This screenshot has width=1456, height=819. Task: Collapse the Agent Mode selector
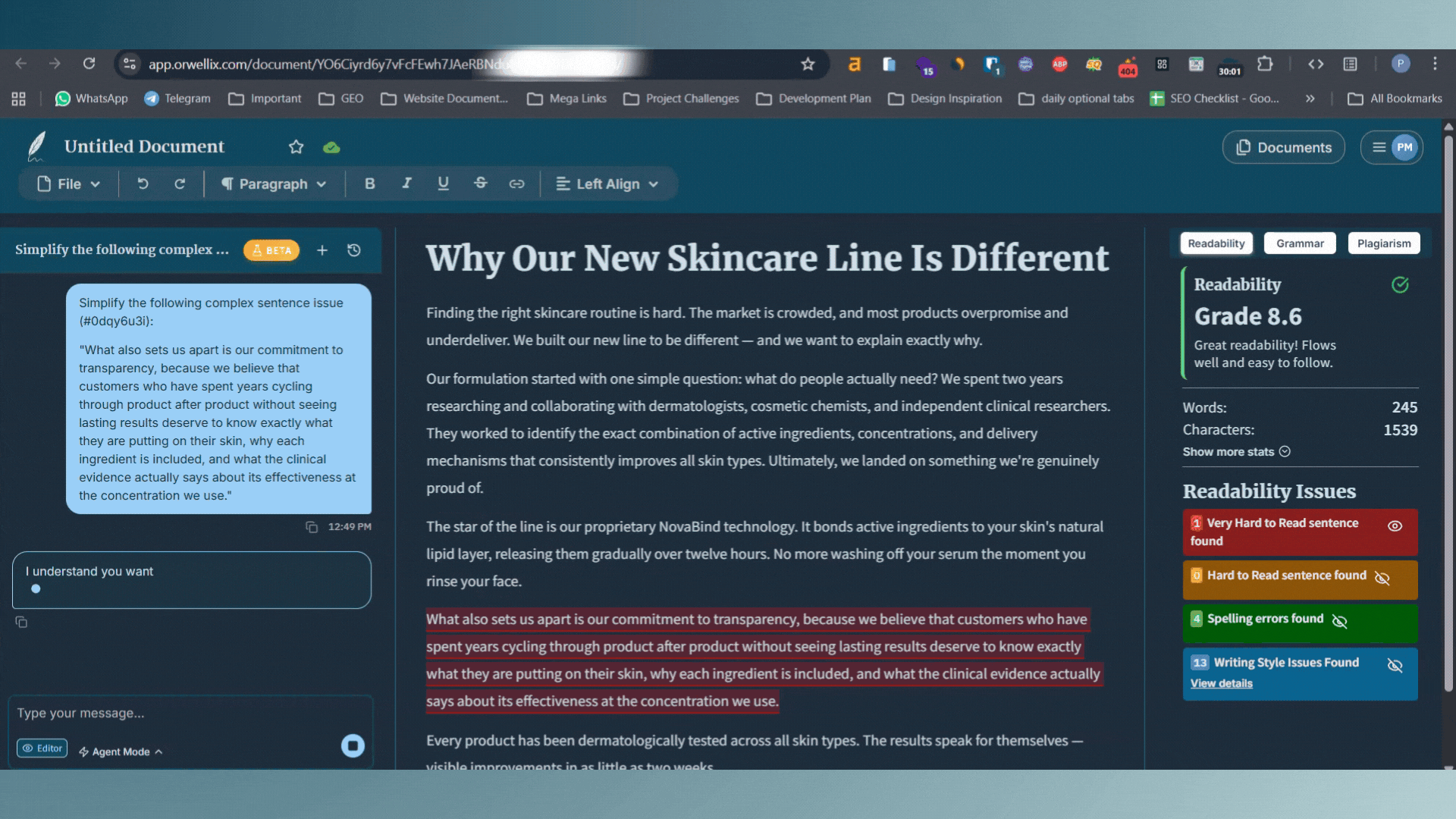120,752
